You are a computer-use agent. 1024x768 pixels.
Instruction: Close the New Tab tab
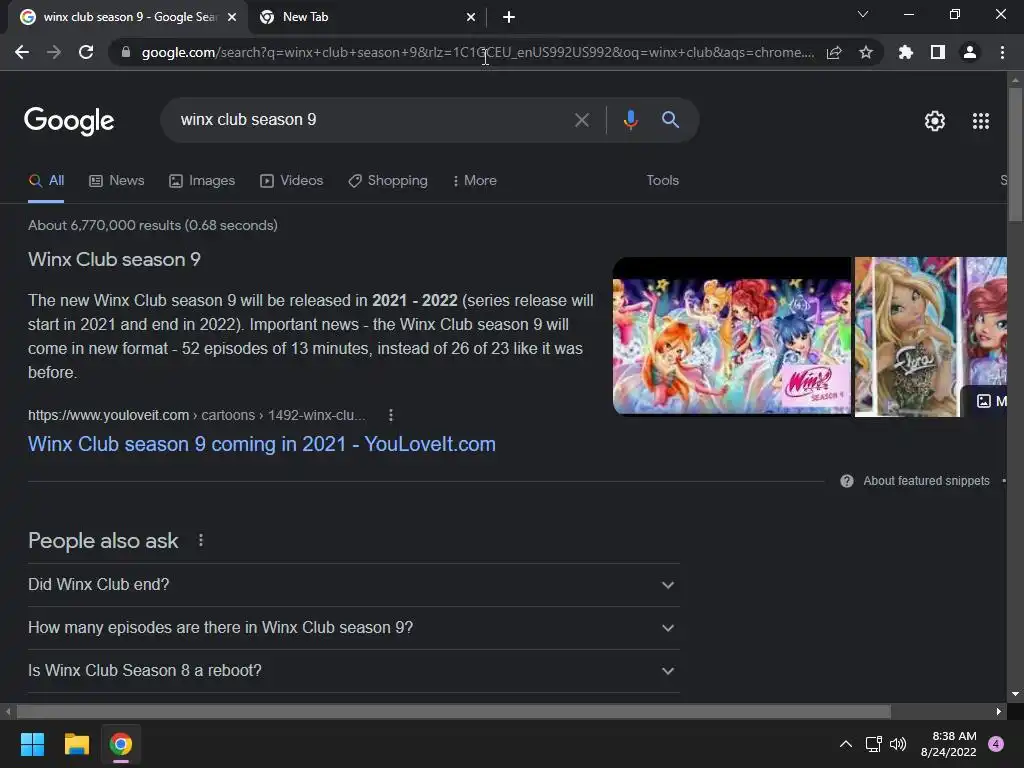coord(471,17)
